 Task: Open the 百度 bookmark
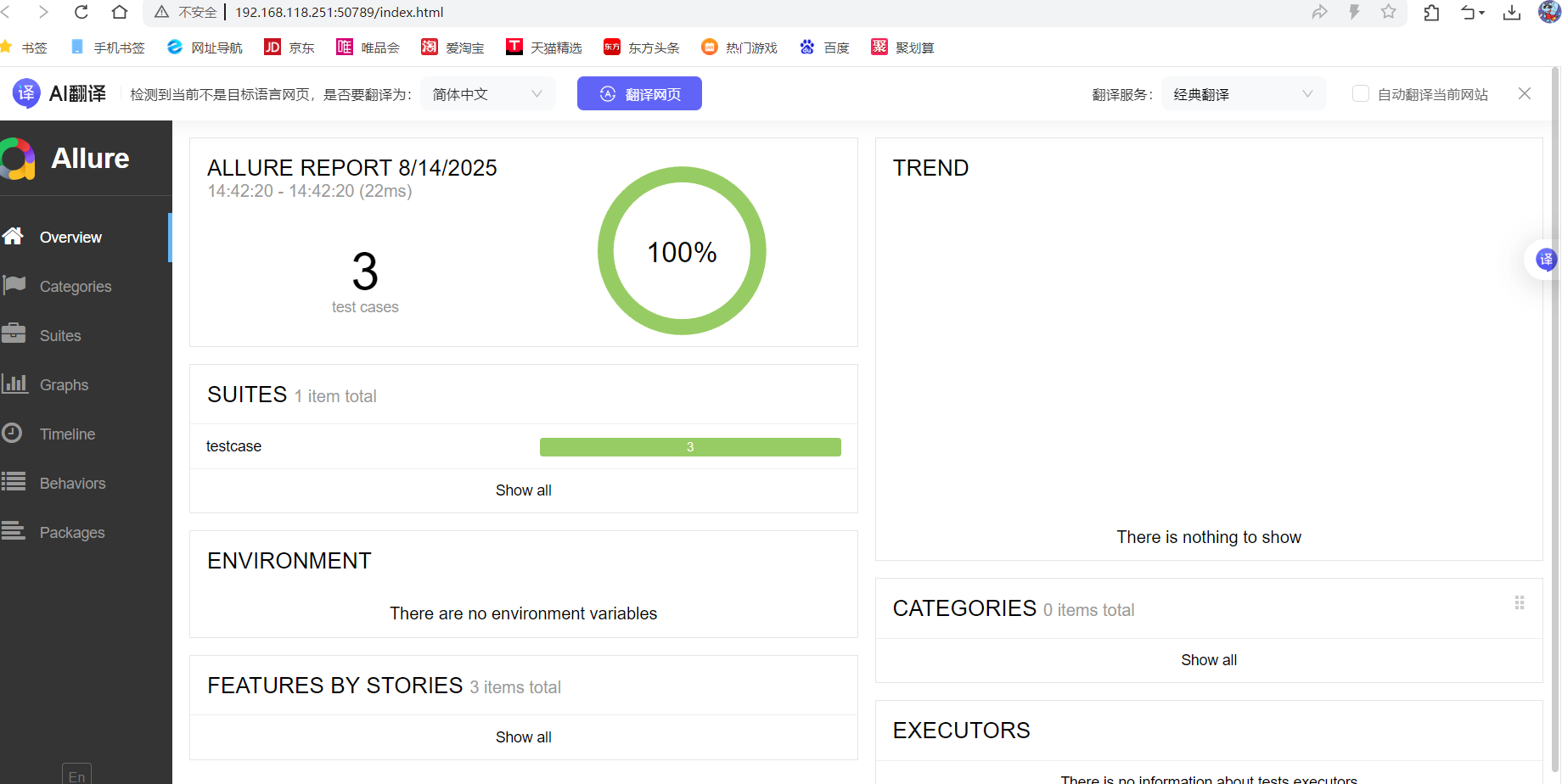(824, 48)
